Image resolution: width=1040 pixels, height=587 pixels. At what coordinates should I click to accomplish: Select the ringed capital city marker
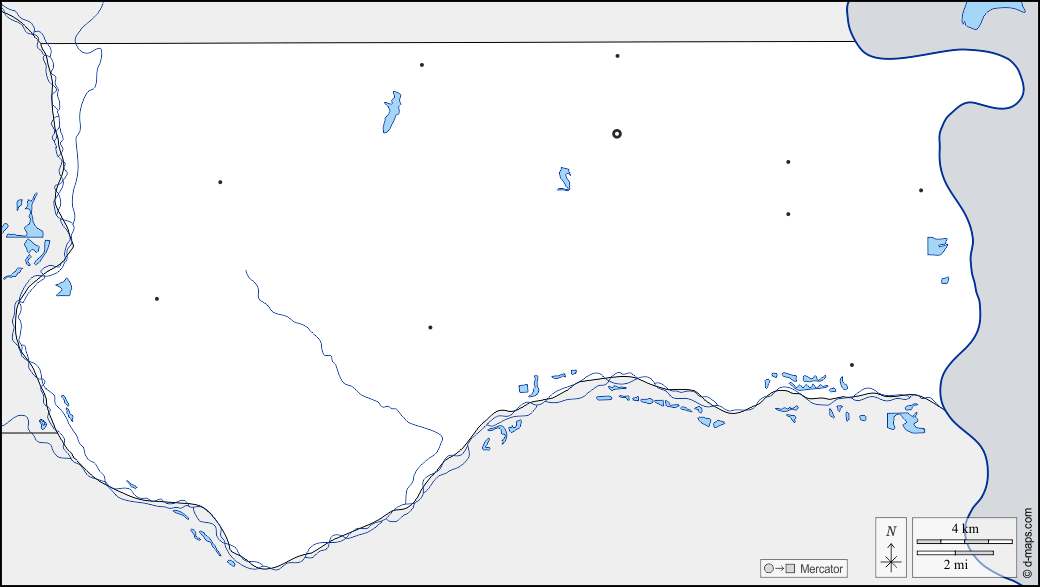(x=617, y=133)
